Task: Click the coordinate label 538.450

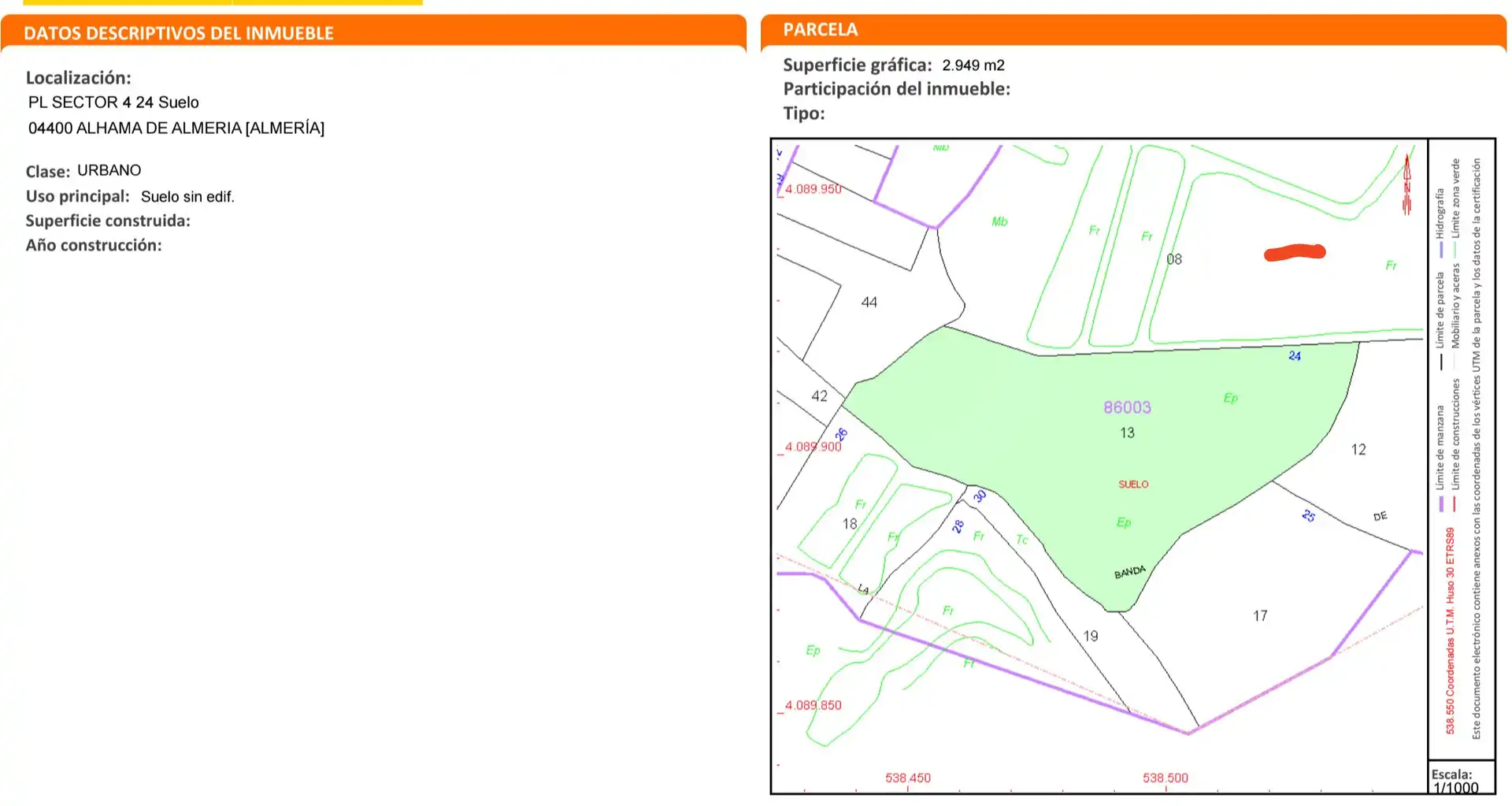Action: [908, 778]
